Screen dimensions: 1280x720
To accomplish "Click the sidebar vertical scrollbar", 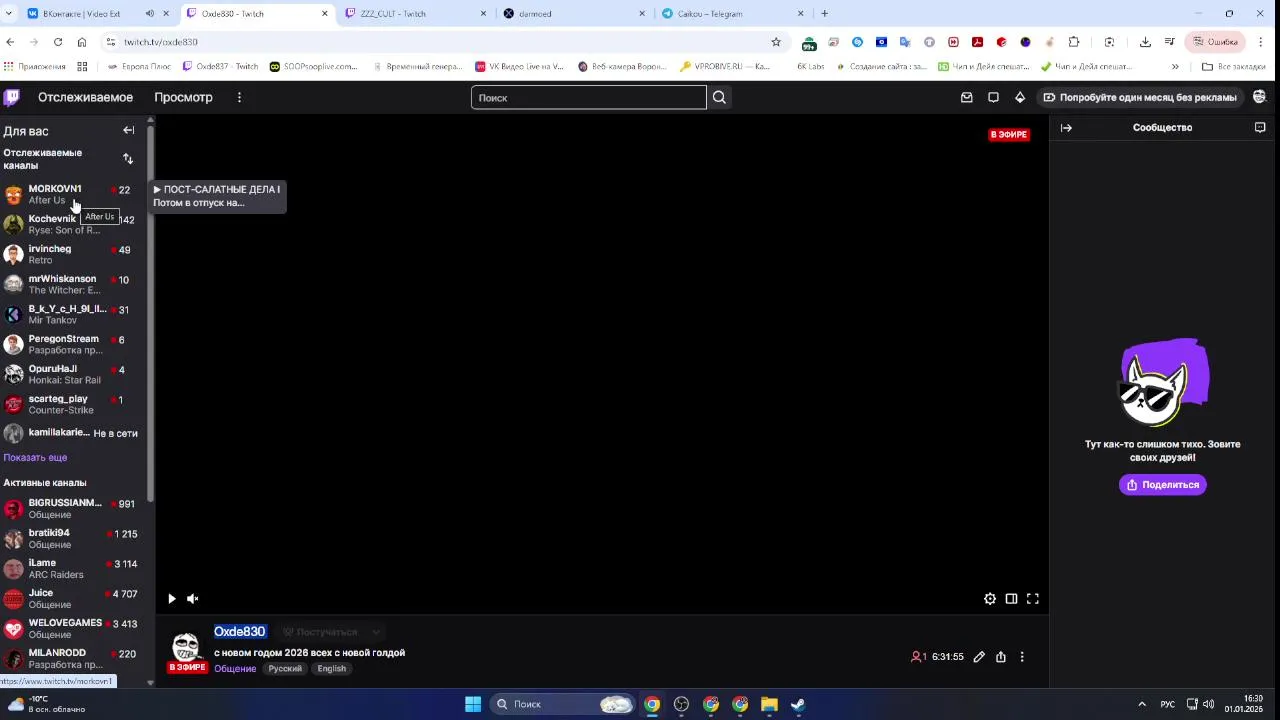I will [x=150, y=313].
